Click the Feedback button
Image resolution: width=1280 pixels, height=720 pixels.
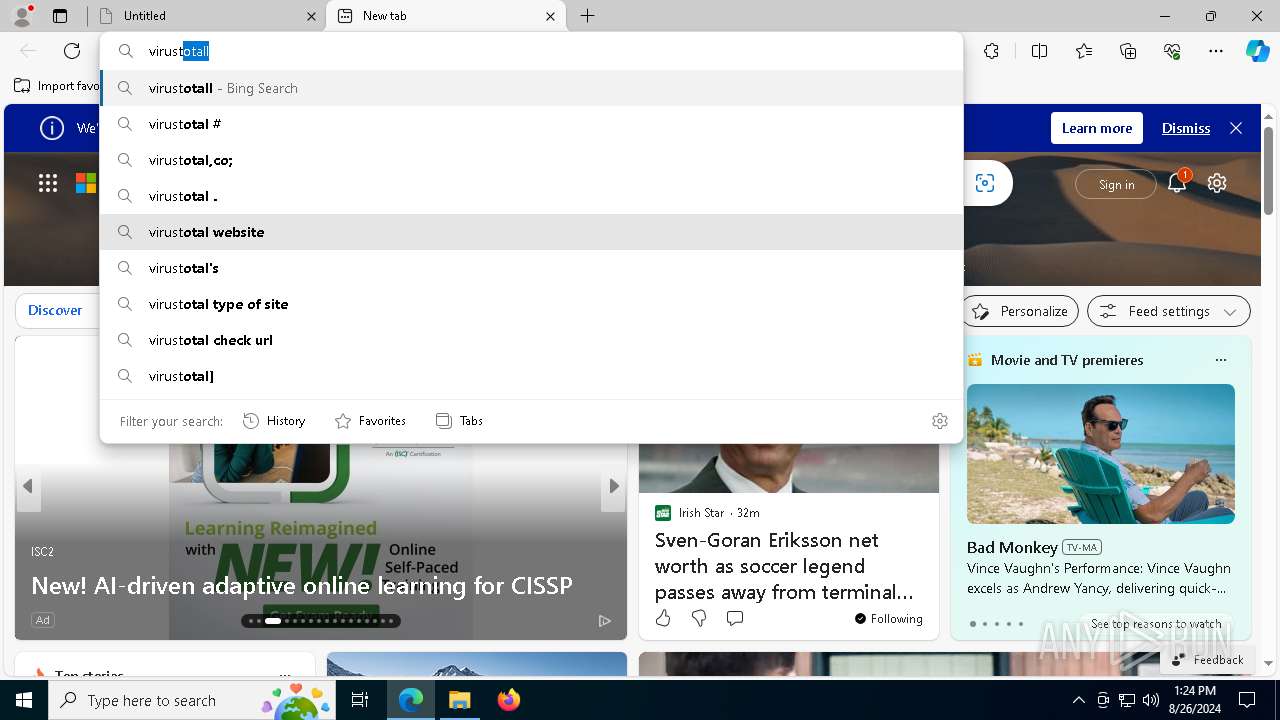[x=1207, y=659]
